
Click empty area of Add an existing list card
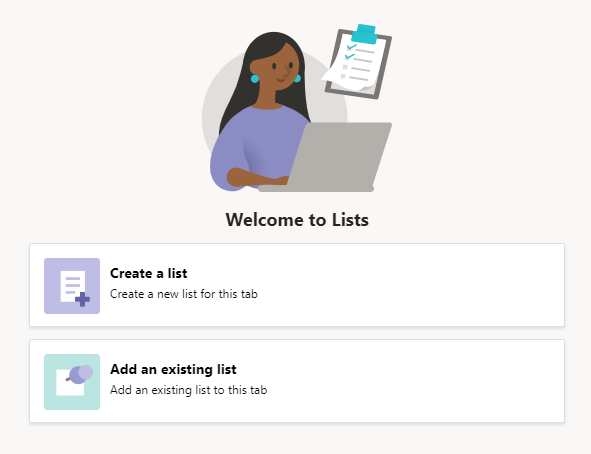tap(415, 381)
